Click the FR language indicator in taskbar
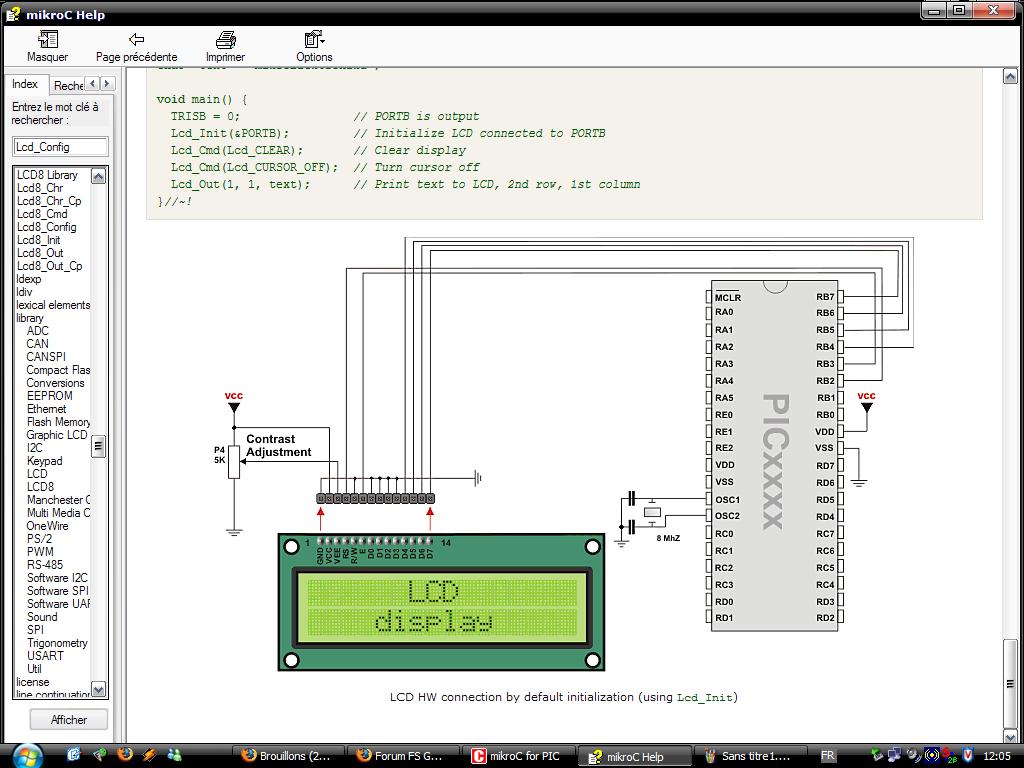 click(828, 756)
